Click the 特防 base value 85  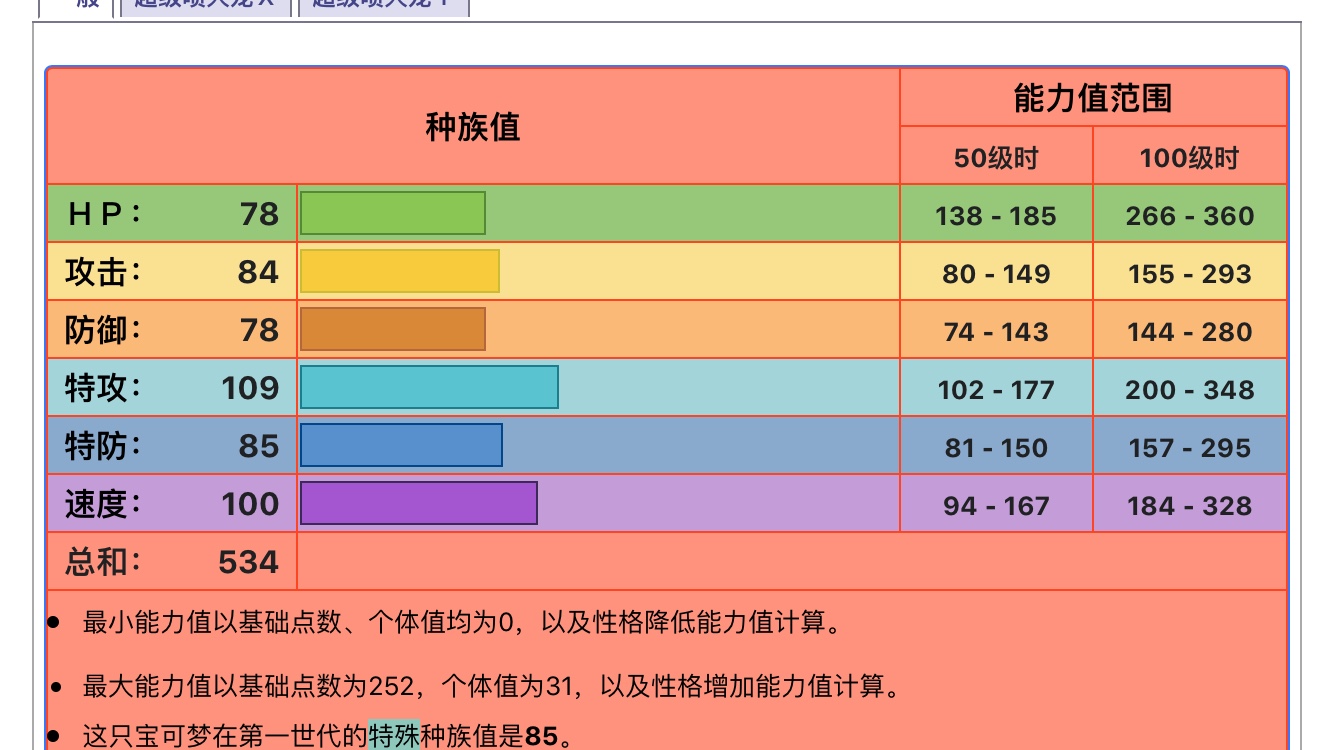coord(259,445)
